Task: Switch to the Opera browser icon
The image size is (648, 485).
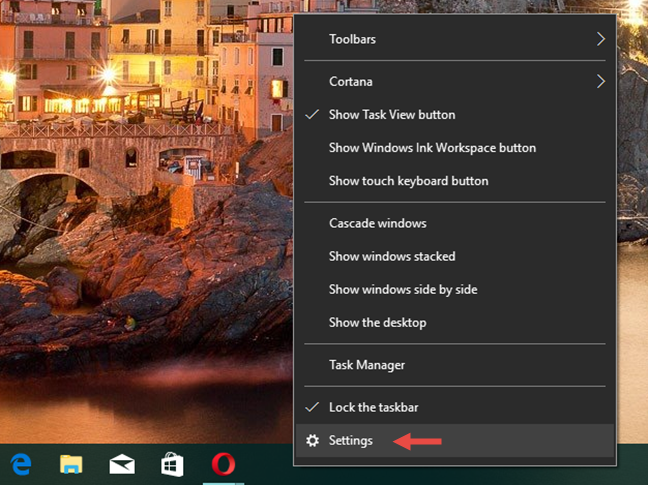Action: (223, 465)
